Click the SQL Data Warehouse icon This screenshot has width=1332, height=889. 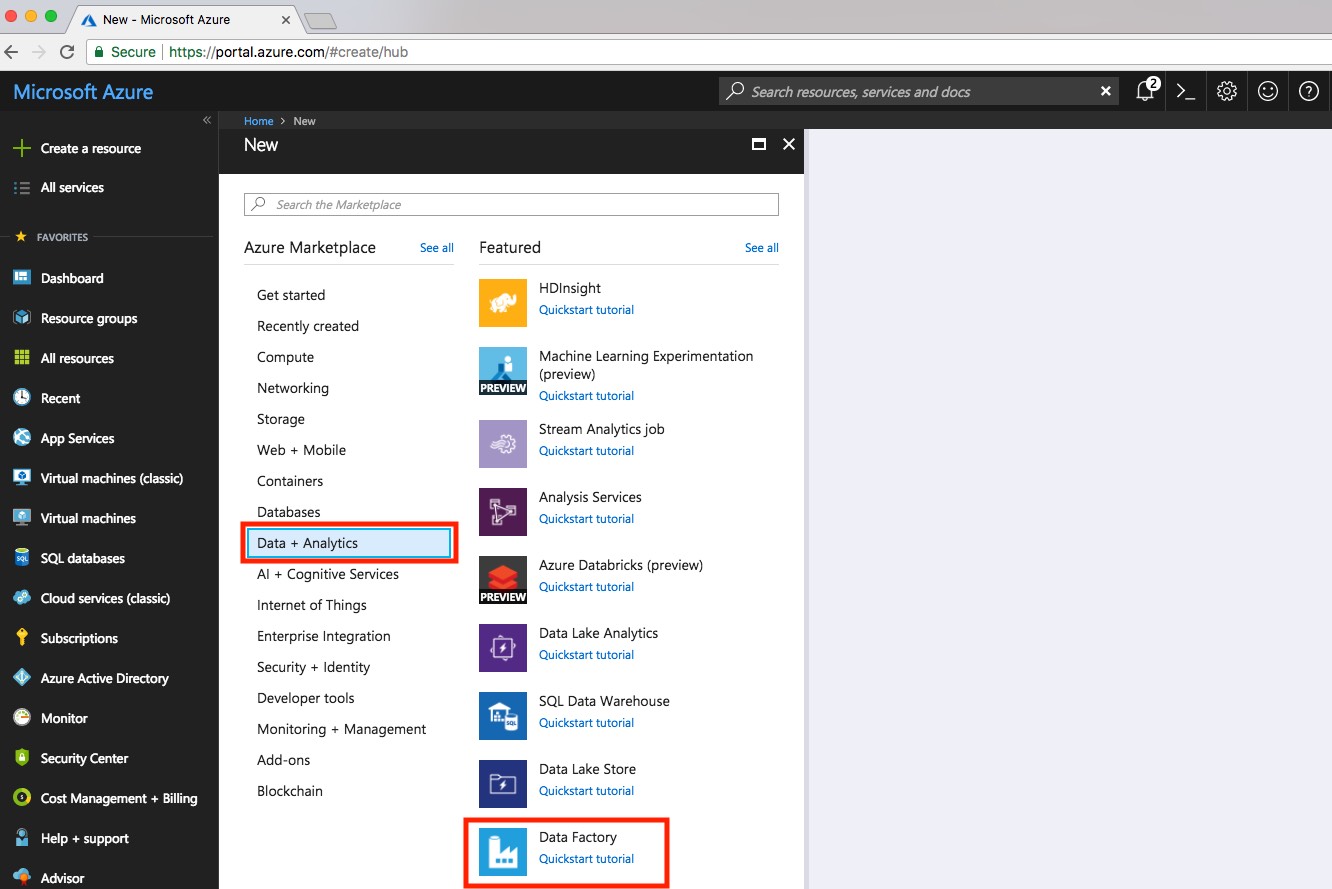coord(503,715)
